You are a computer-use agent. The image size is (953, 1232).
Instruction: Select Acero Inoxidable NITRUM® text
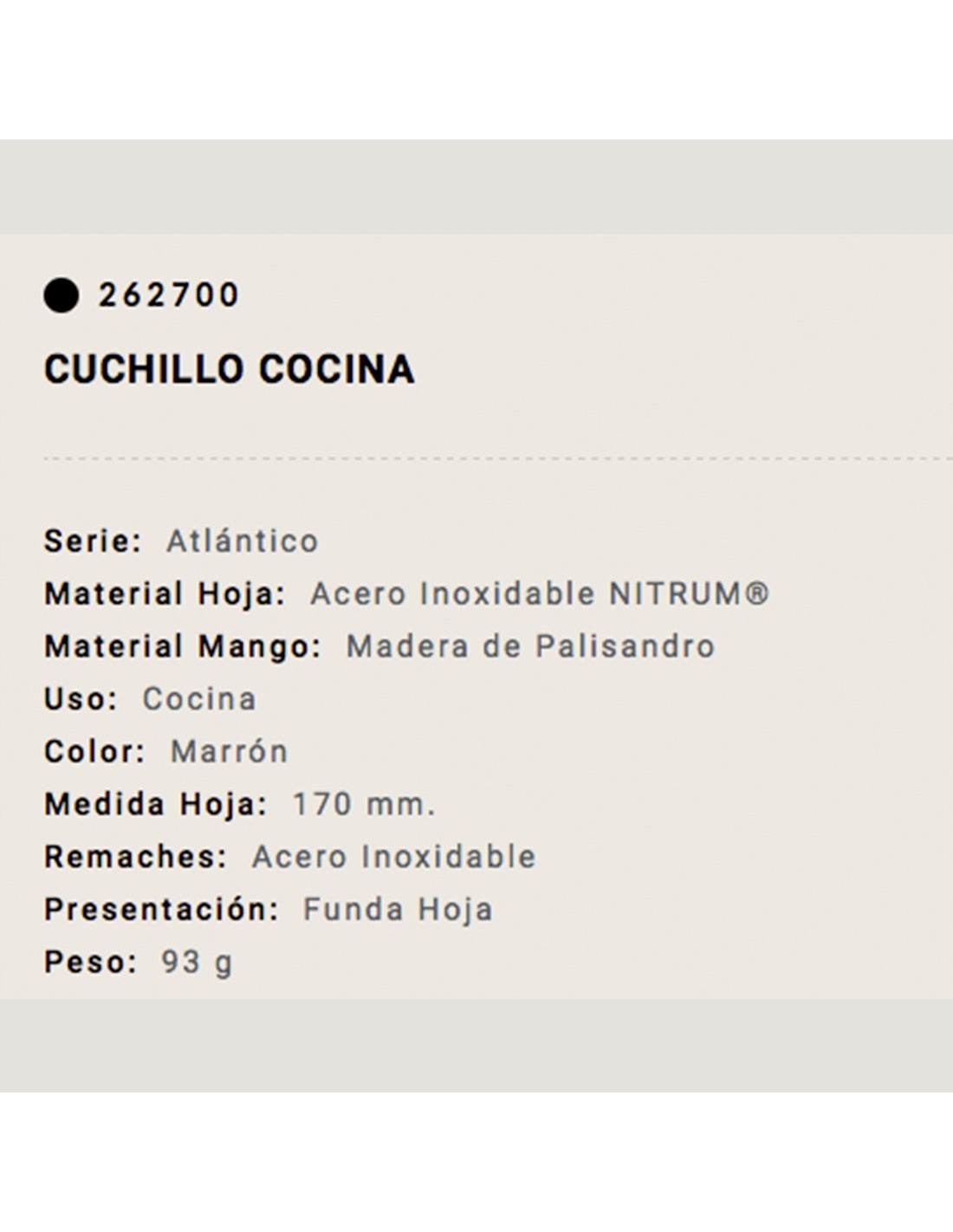click(x=540, y=594)
